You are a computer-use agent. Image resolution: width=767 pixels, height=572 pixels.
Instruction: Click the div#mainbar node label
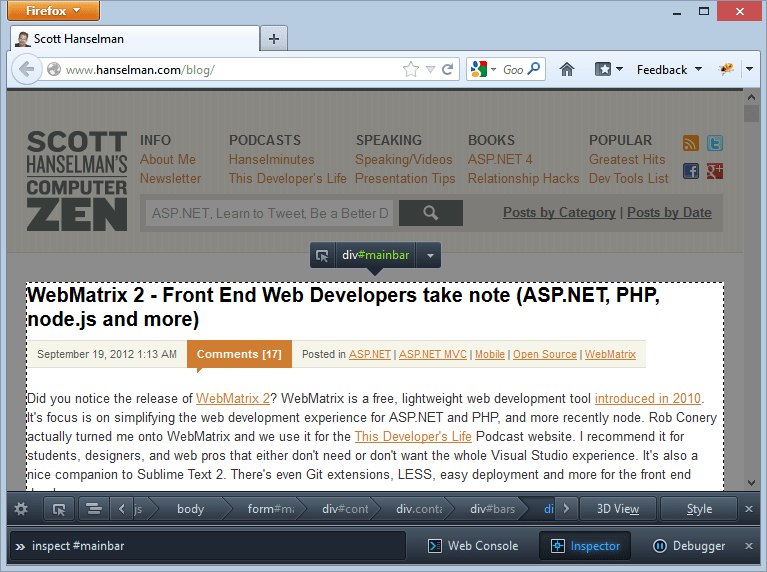coord(375,255)
